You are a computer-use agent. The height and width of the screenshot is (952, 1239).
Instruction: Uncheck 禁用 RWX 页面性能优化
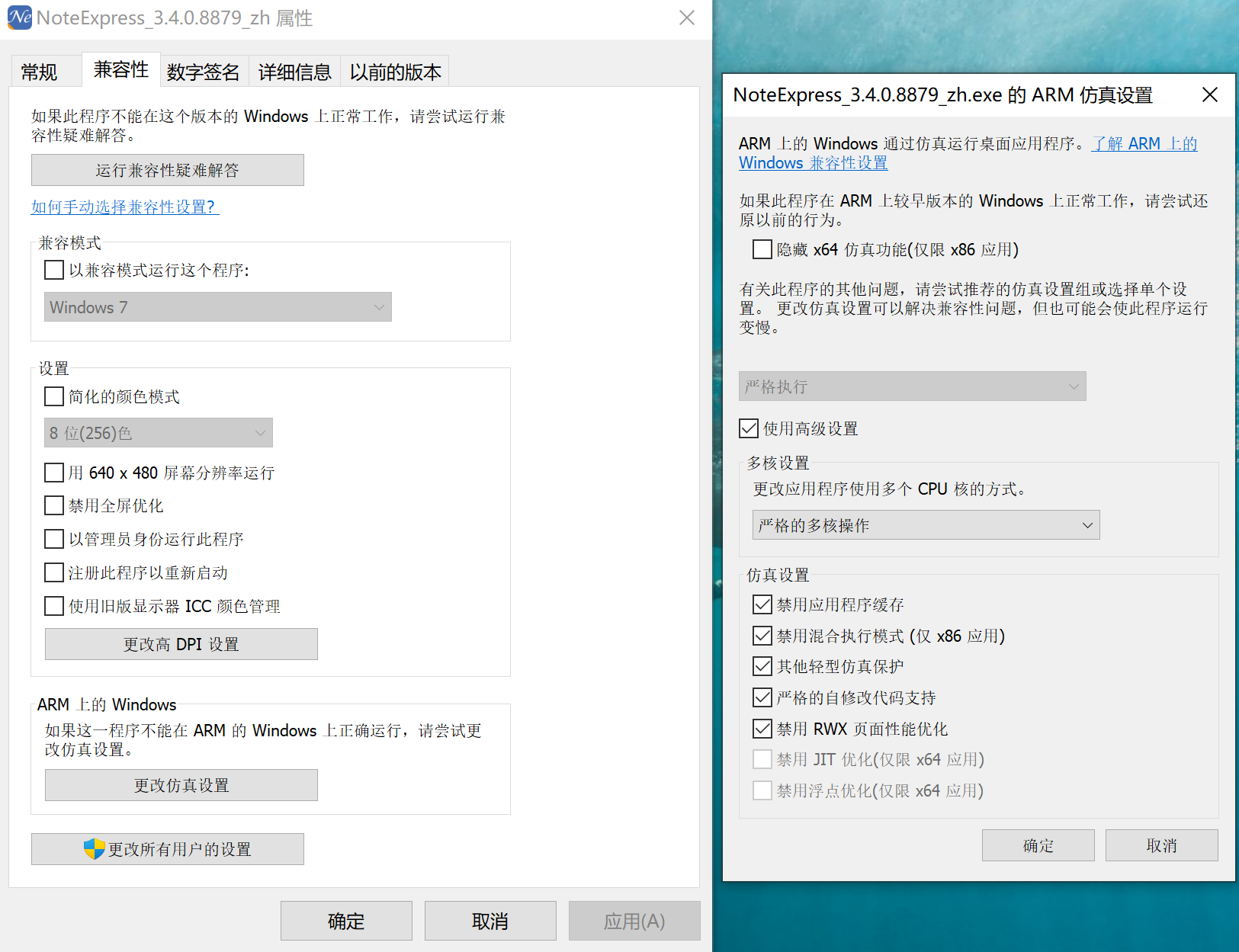[762, 729]
